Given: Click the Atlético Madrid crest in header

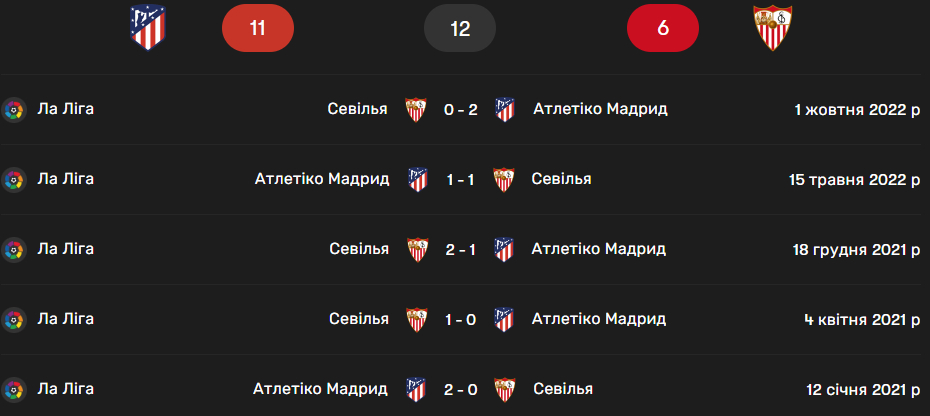Looking at the screenshot, I should tap(148, 29).
